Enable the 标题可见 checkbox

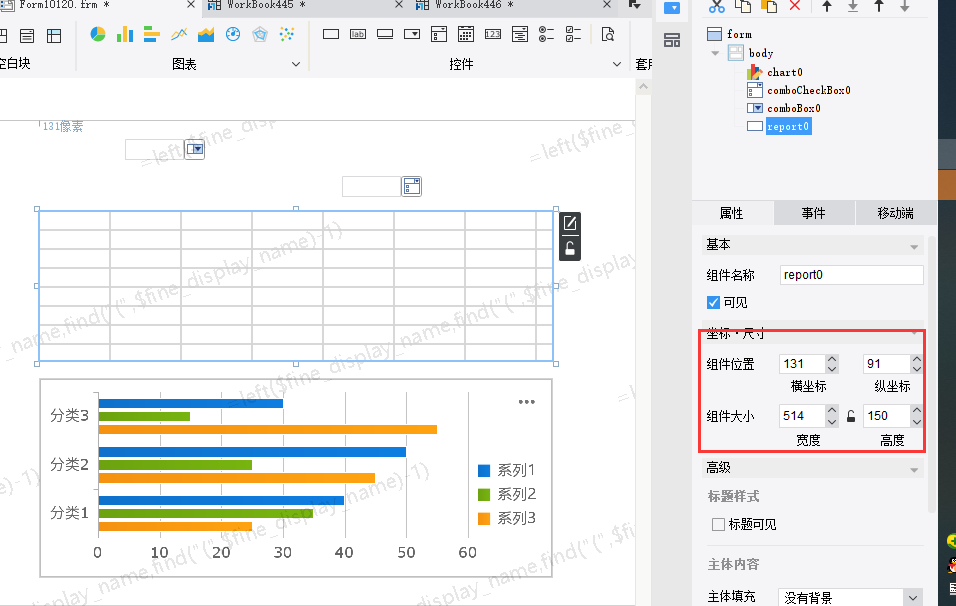pyautogui.click(x=717, y=524)
